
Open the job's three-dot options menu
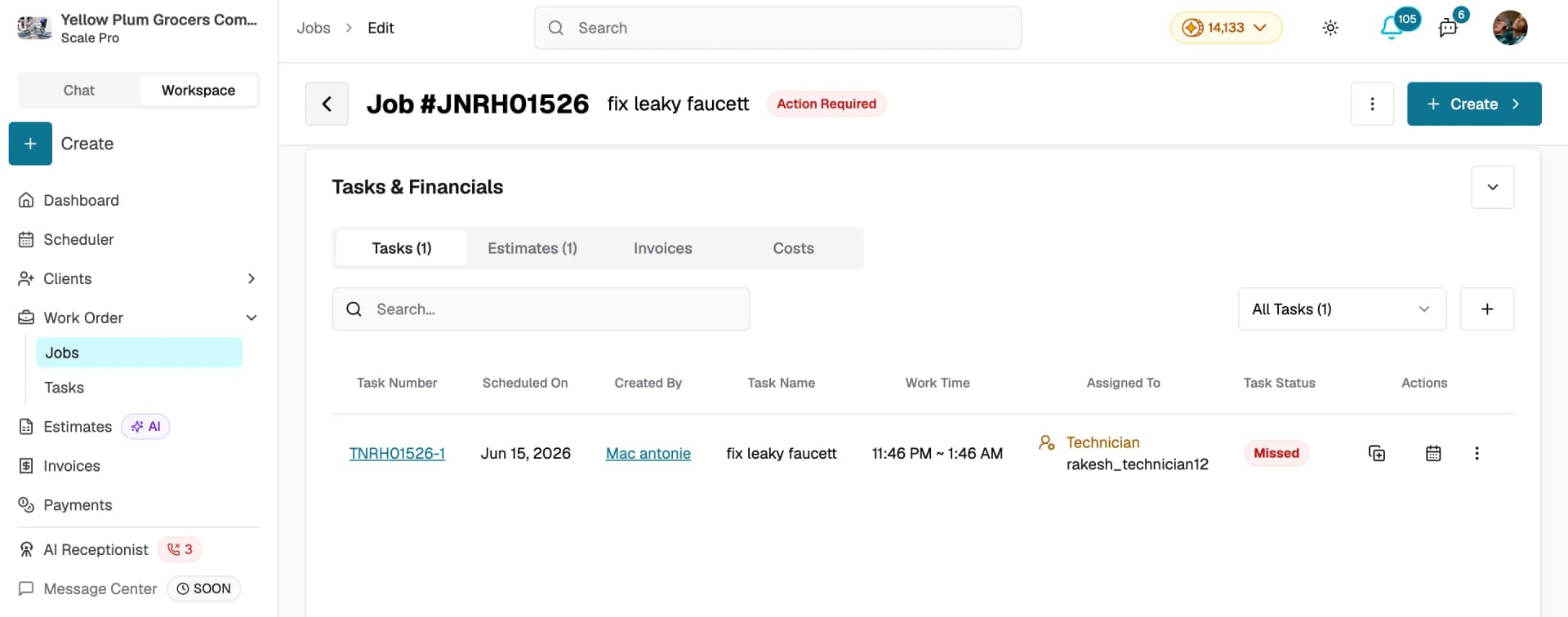pos(1372,104)
